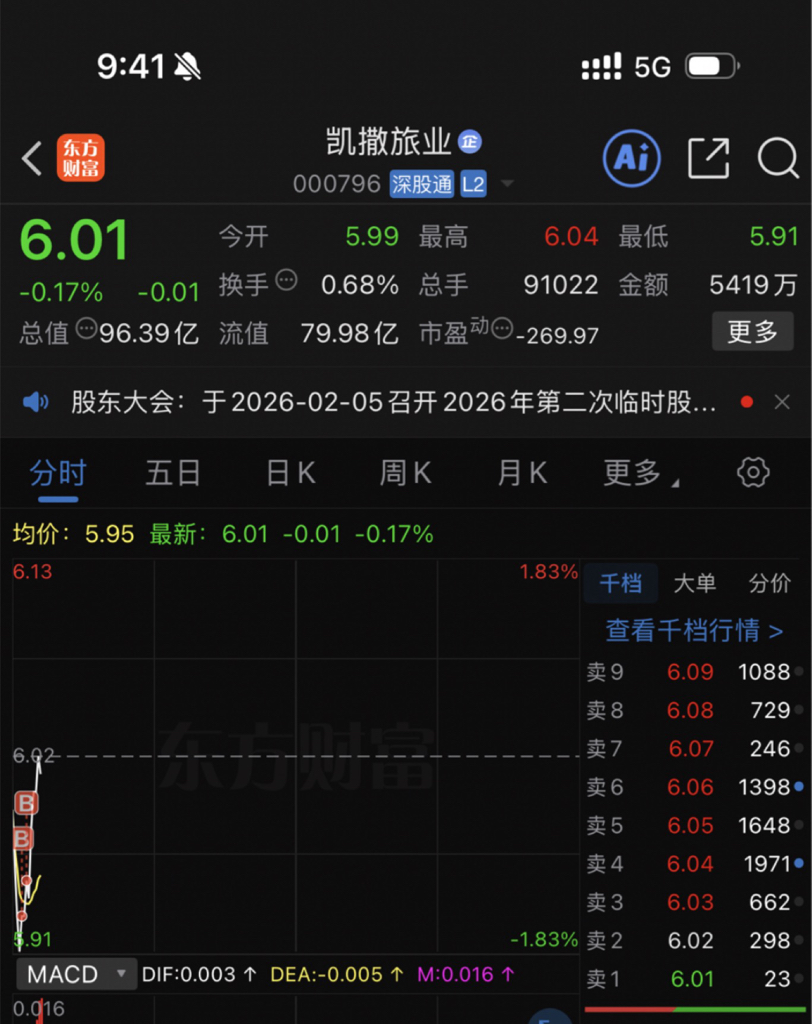Tap the 更多 button in quote panel
This screenshot has height=1024, width=812.
[753, 331]
